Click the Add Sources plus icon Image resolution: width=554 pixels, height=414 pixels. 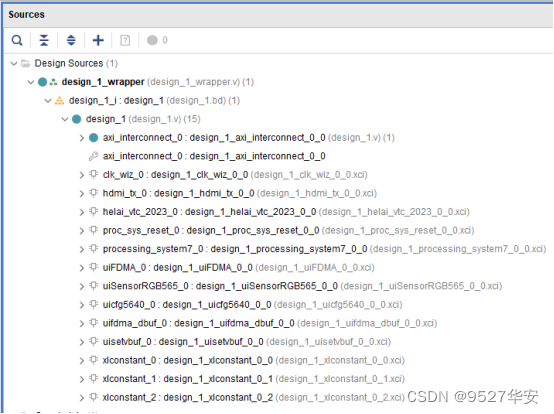pos(98,40)
